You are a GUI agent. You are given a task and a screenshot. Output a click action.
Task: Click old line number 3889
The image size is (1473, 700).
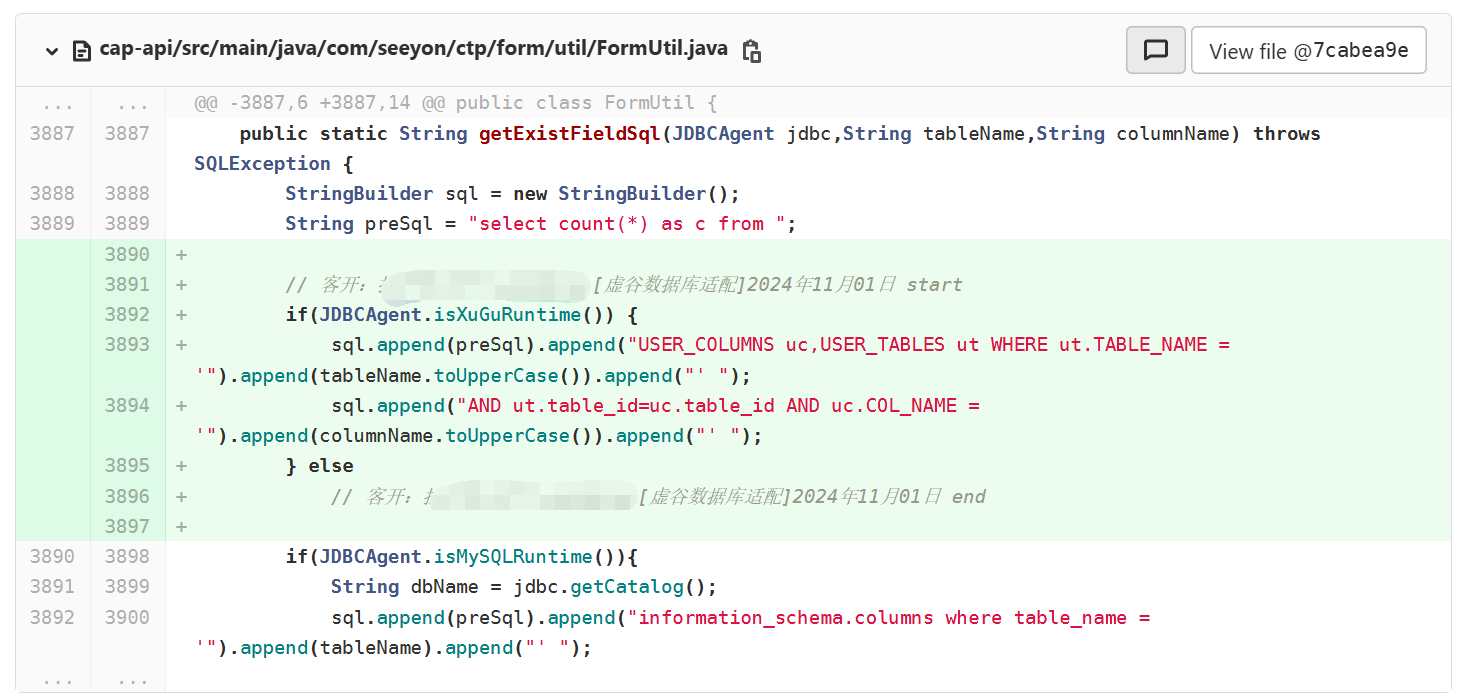point(52,223)
